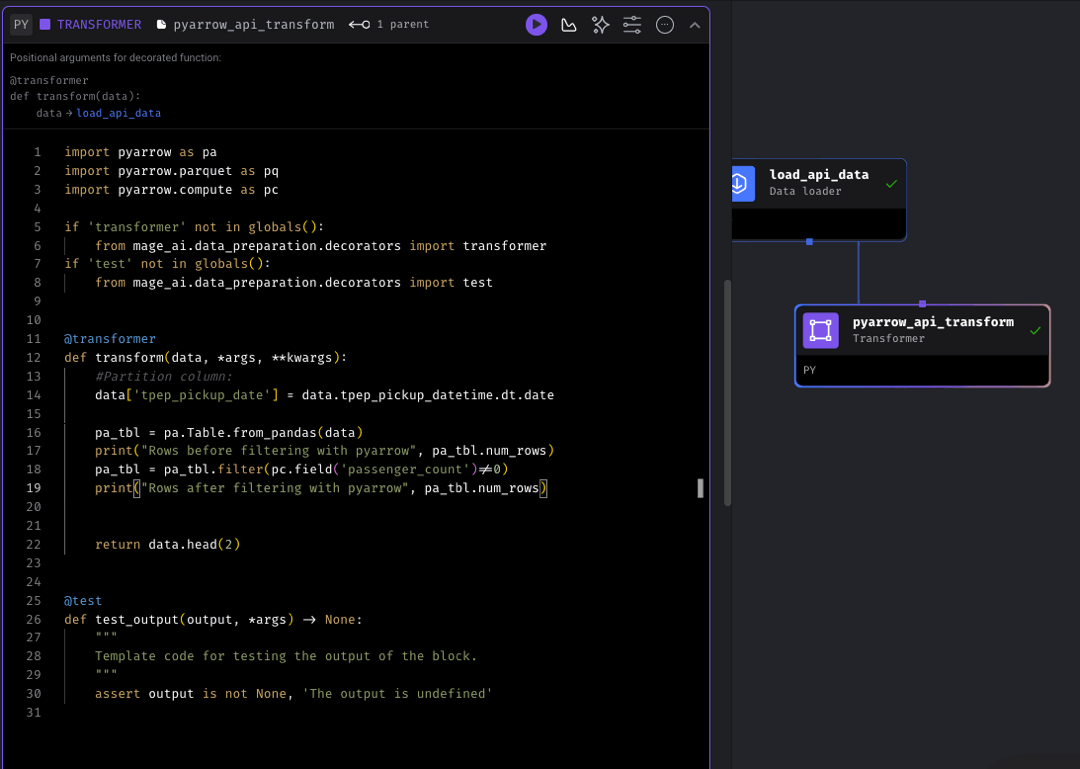
Task: Click the input port of pyarrow_api_transform node
Action: 922,304
